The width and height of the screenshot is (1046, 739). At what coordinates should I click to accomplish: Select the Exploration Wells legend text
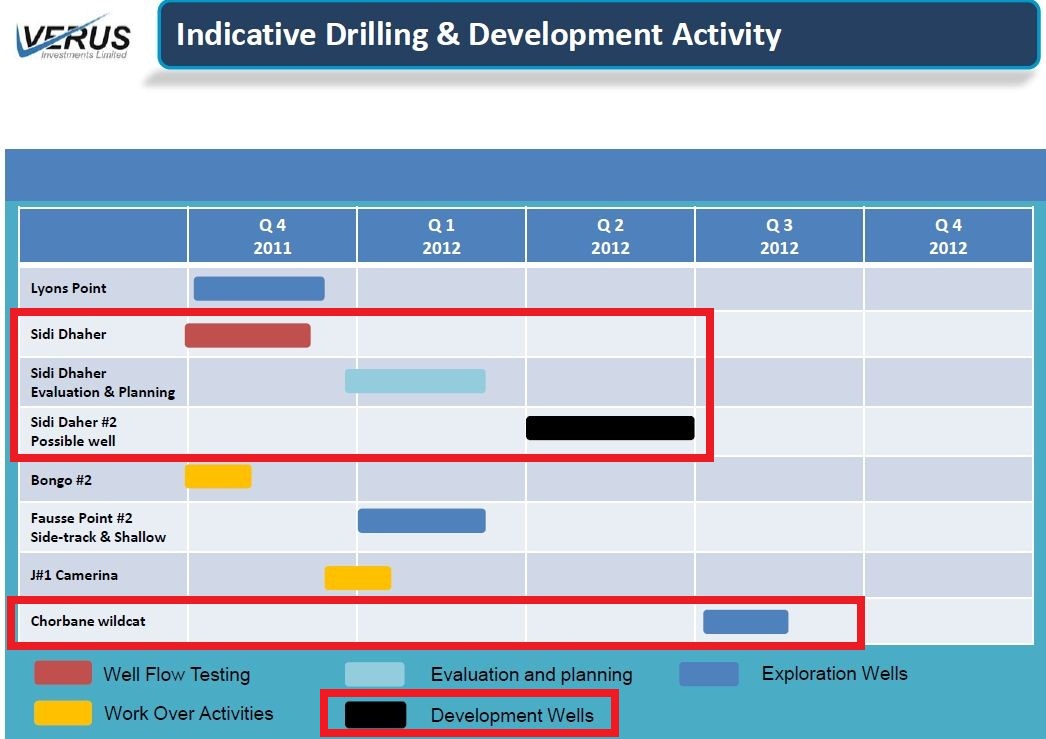835,674
